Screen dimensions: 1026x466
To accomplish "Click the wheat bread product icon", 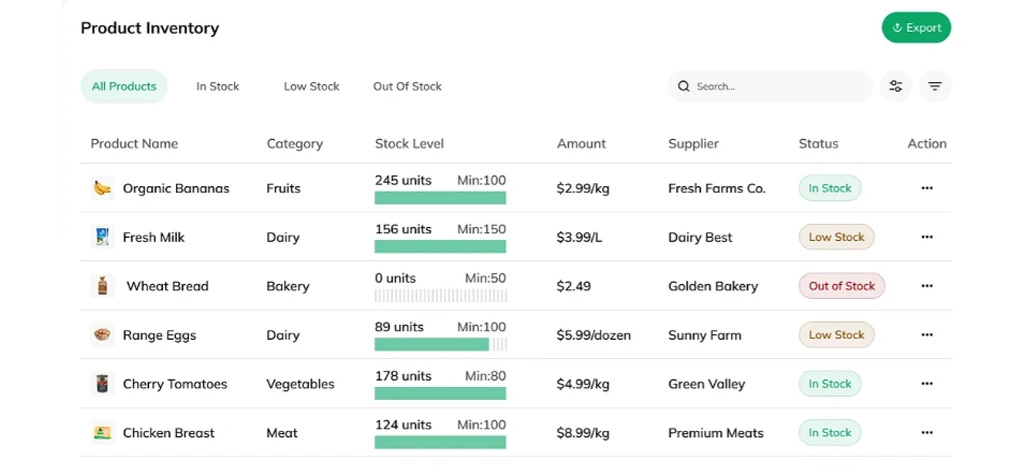I will click(102, 286).
